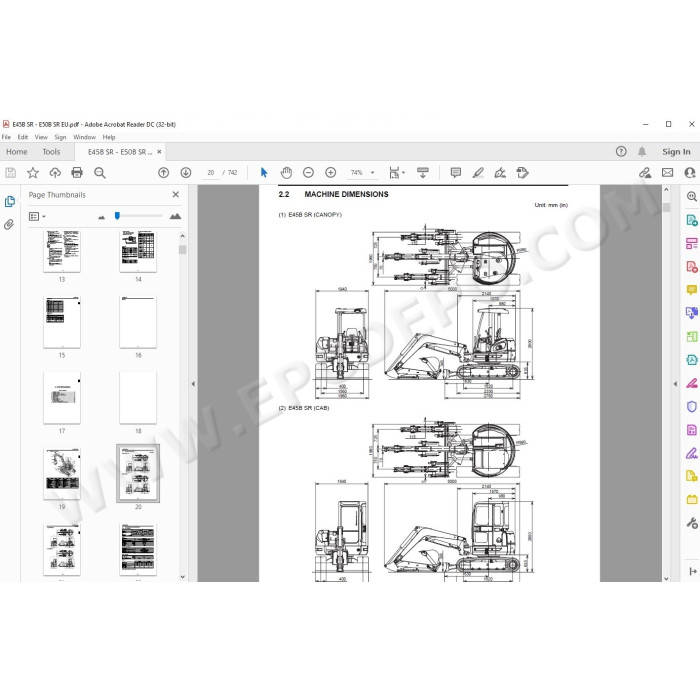The width and height of the screenshot is (700, 700).
Task: Adjust the thumbnail size slider handle
Action: 117,216
